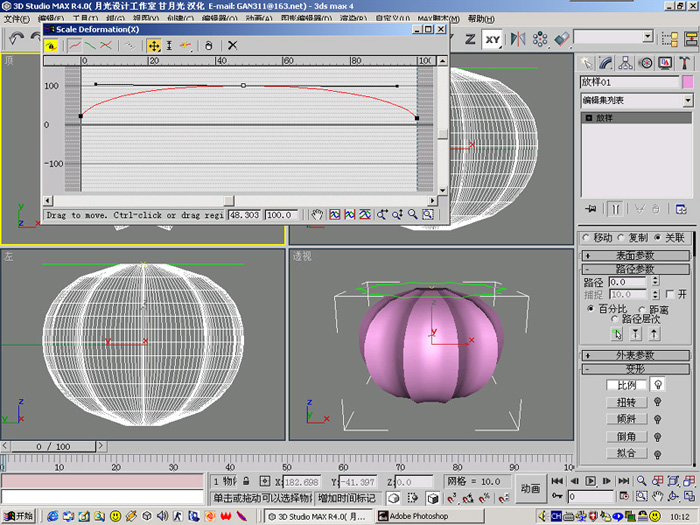The width and height of the screenshot is (700, 525).
Task: Toggle the lightbulb next to 扭转
Action: pyautogui.click(x=658, y=402)
